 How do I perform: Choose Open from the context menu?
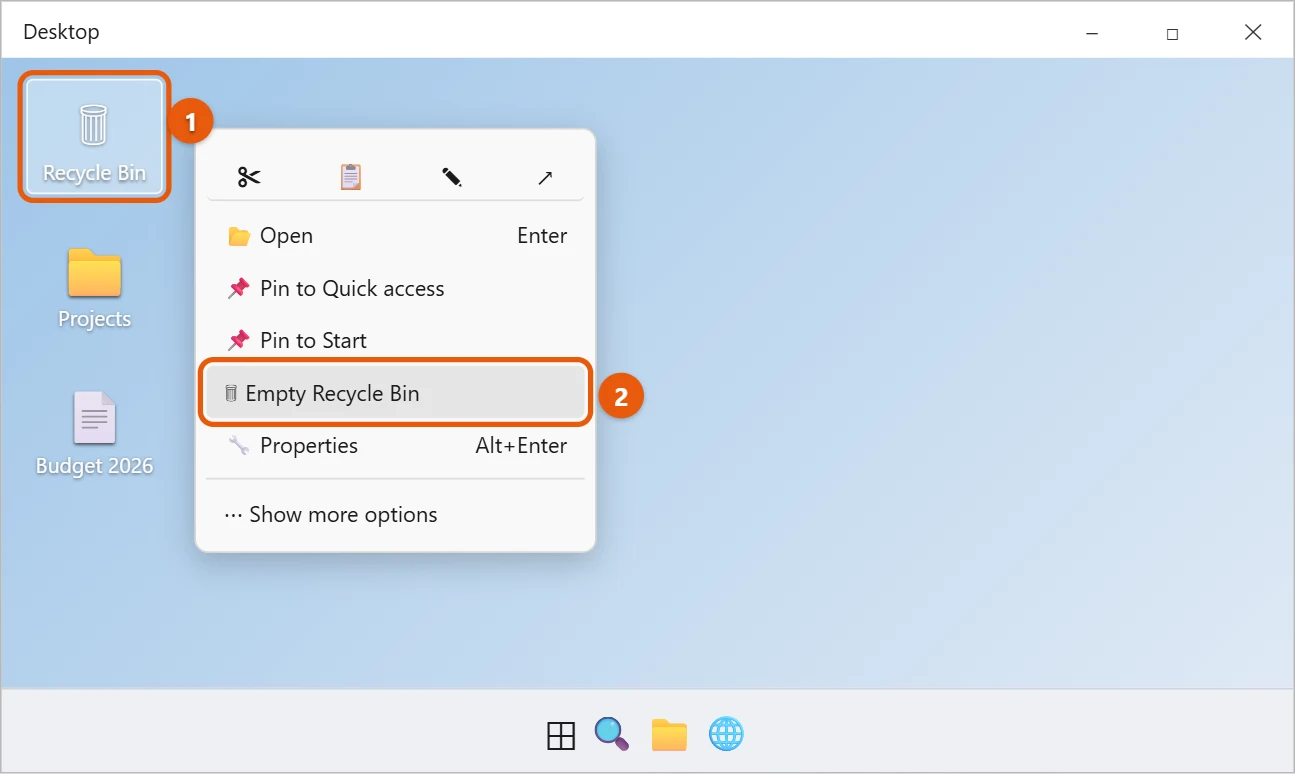pos(396,236)
